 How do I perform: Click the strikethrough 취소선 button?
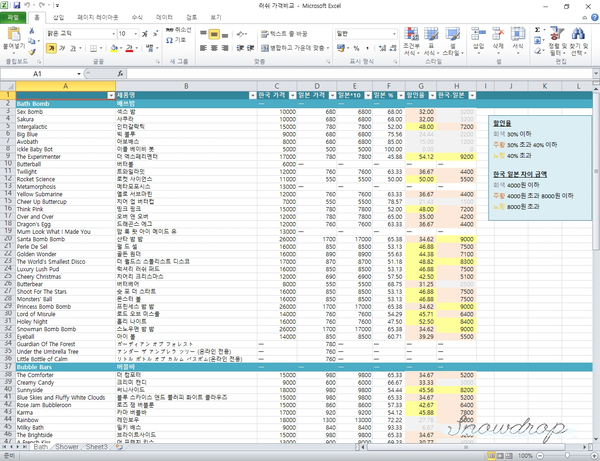[x=178, y=30]
